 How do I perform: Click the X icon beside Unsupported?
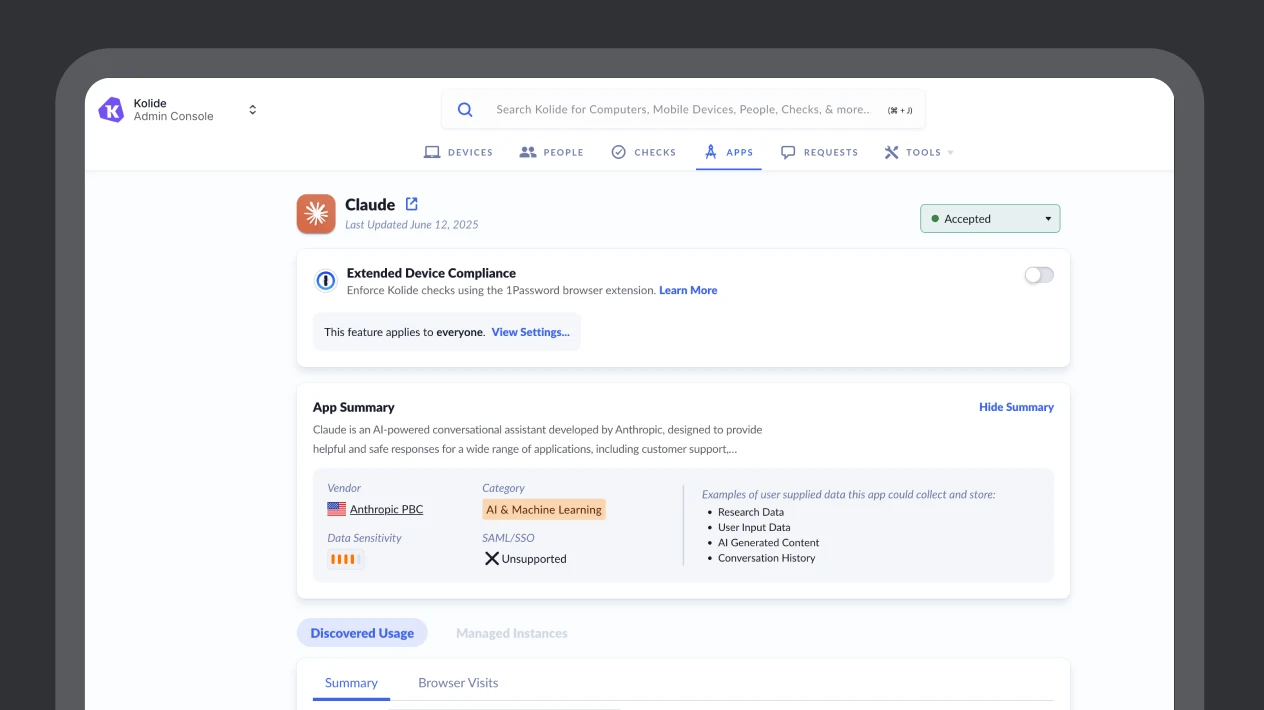click(491, 559)
